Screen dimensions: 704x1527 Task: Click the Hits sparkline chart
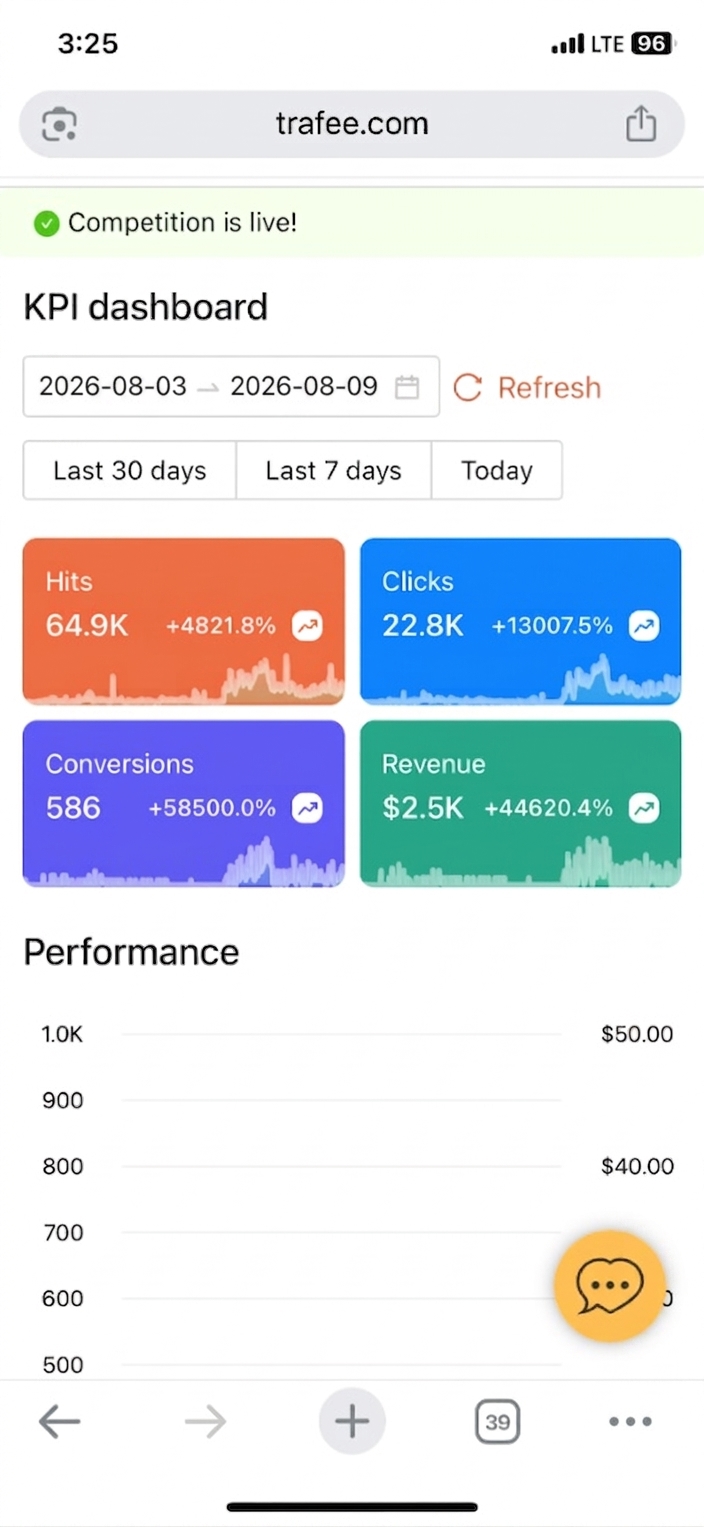coord(183,680)
